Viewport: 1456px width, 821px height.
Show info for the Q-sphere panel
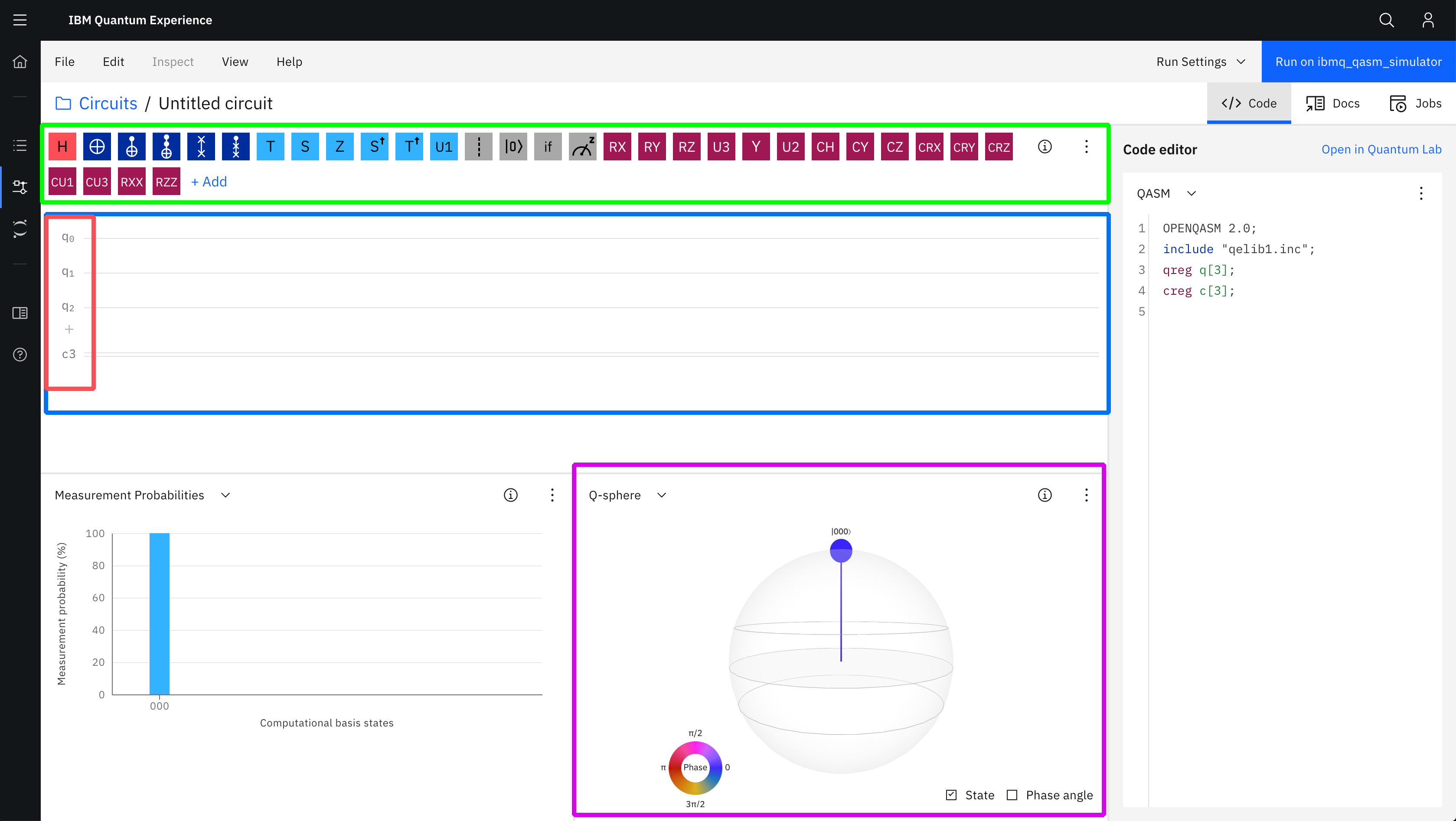click(1045, 495)
